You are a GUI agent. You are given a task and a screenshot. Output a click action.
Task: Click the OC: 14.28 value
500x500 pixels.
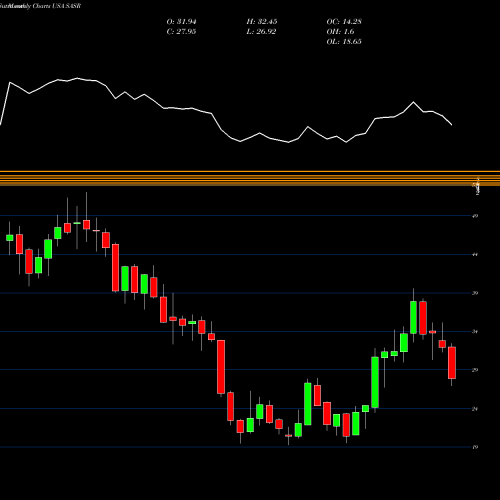pos(344,22)
